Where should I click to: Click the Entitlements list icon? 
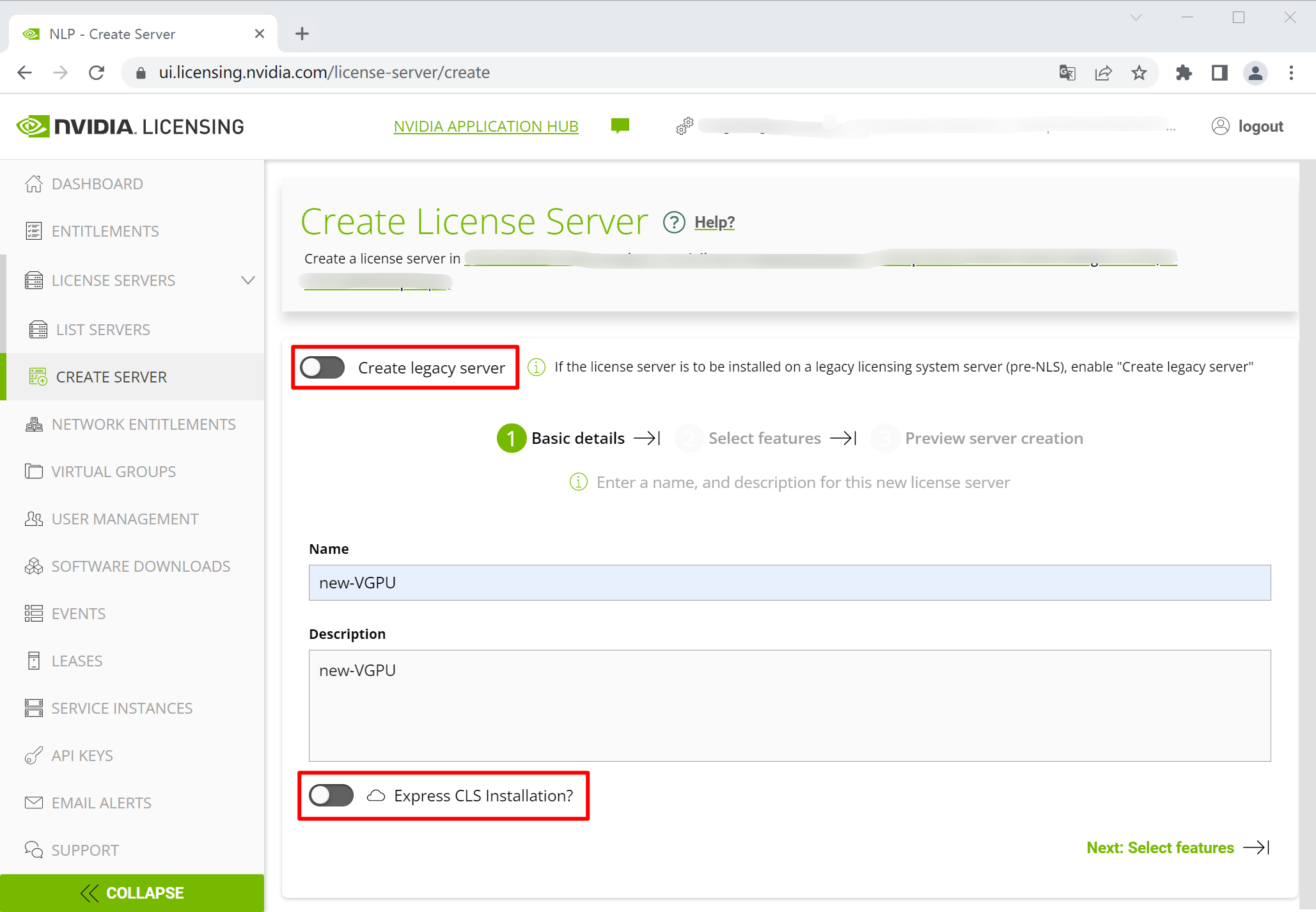tap(34, 231)
